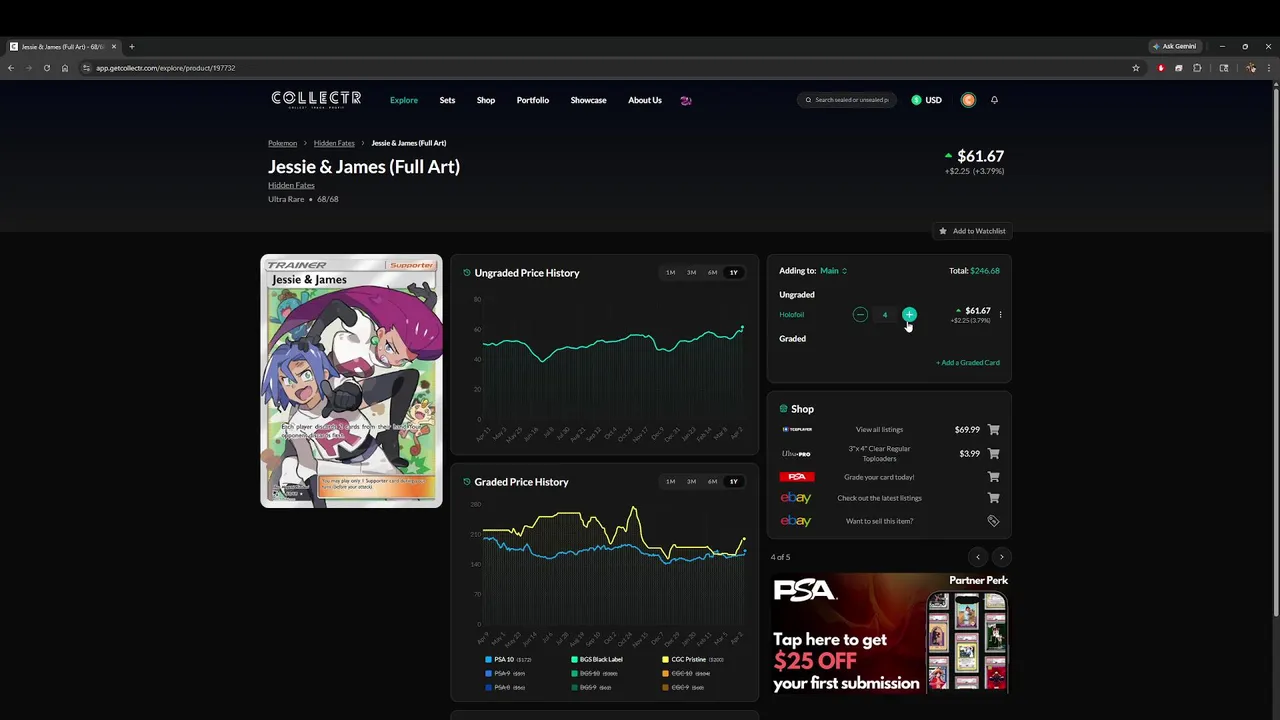The height and width of the screenshot is (720, 1280).
Task: Click the eBay latest listings cart icon
Action: (x=993, y=498)
